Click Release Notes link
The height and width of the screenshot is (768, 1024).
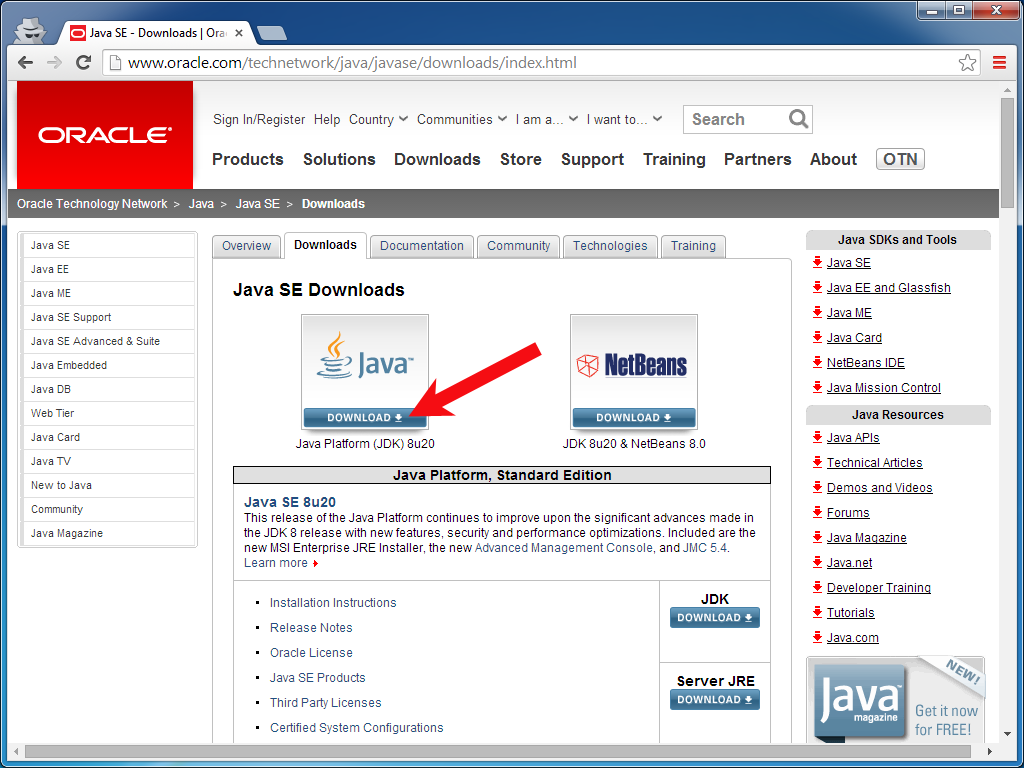coord(311,628)
